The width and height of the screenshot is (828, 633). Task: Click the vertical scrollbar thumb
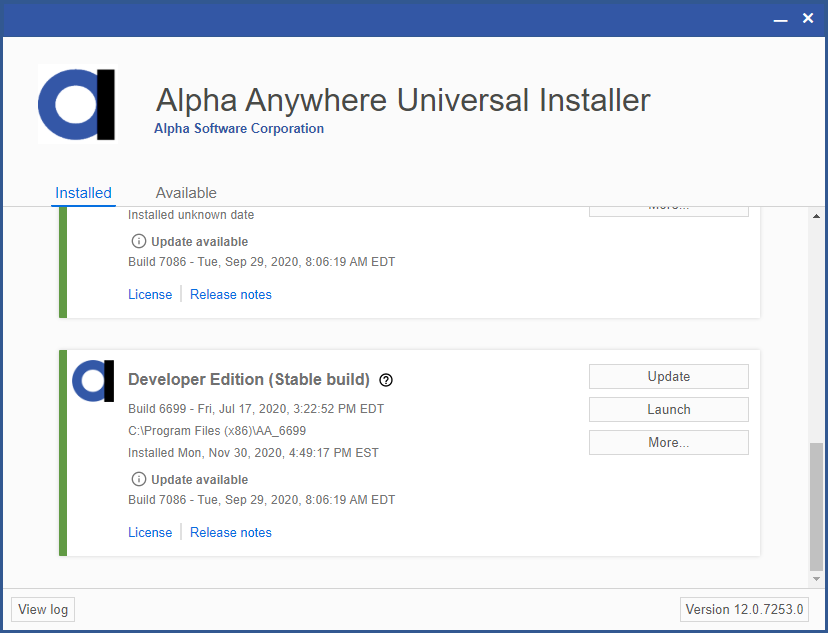pyautogui.click(x=816, y=507)
